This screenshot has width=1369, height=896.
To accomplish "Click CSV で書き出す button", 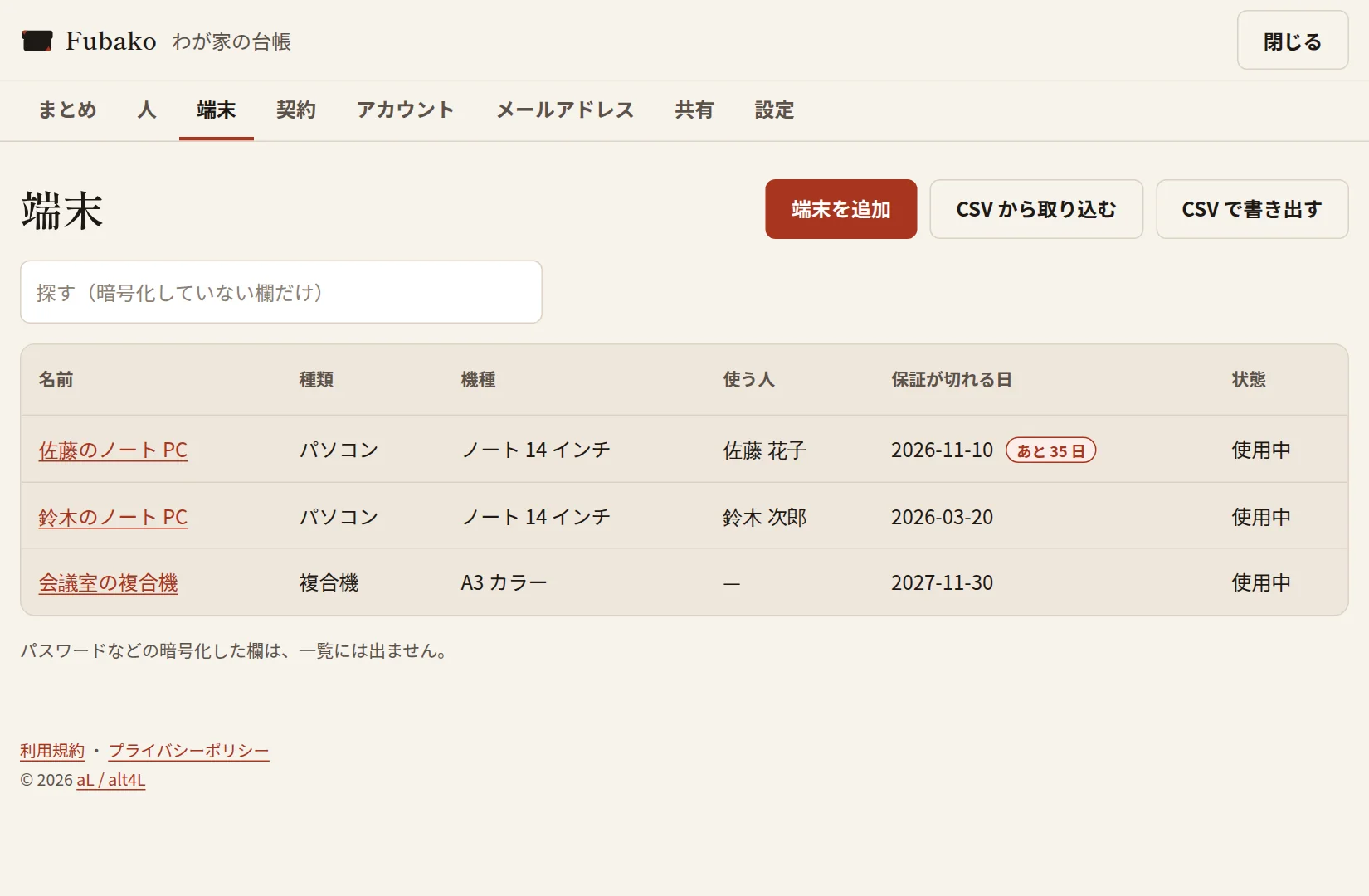I will (1252, 209).
